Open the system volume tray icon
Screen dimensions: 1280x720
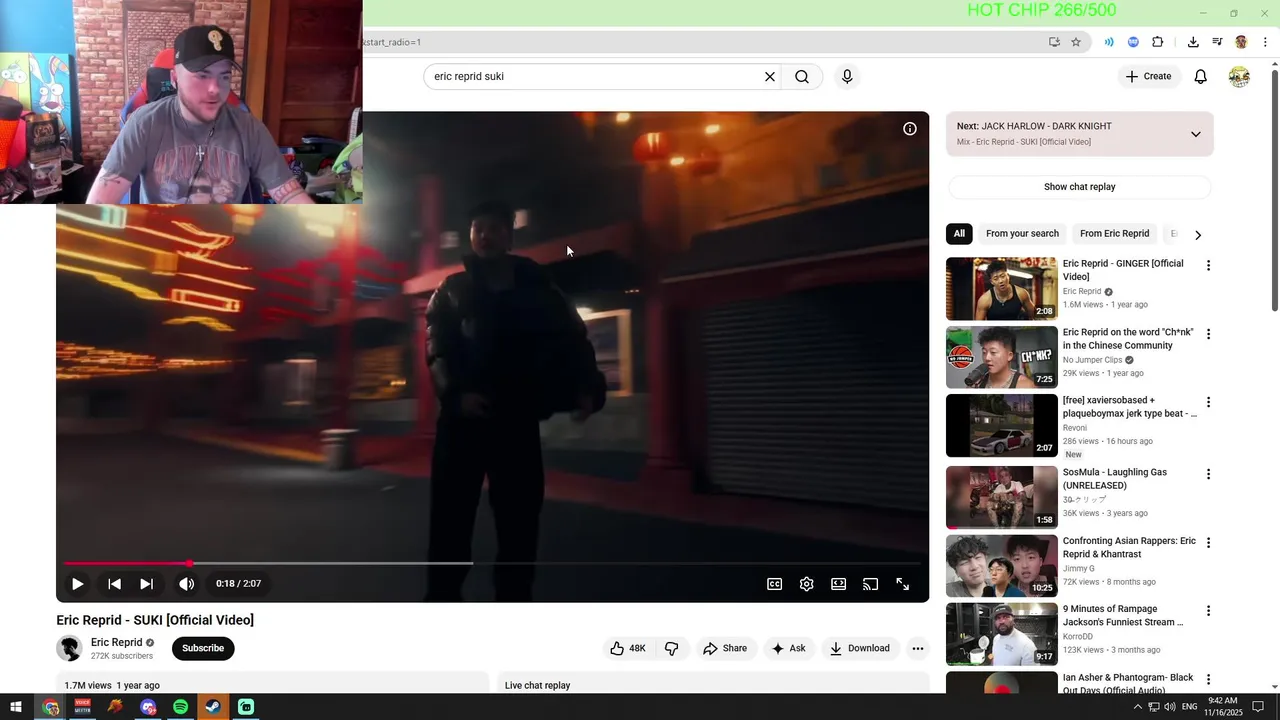(x=1170, y=707)
